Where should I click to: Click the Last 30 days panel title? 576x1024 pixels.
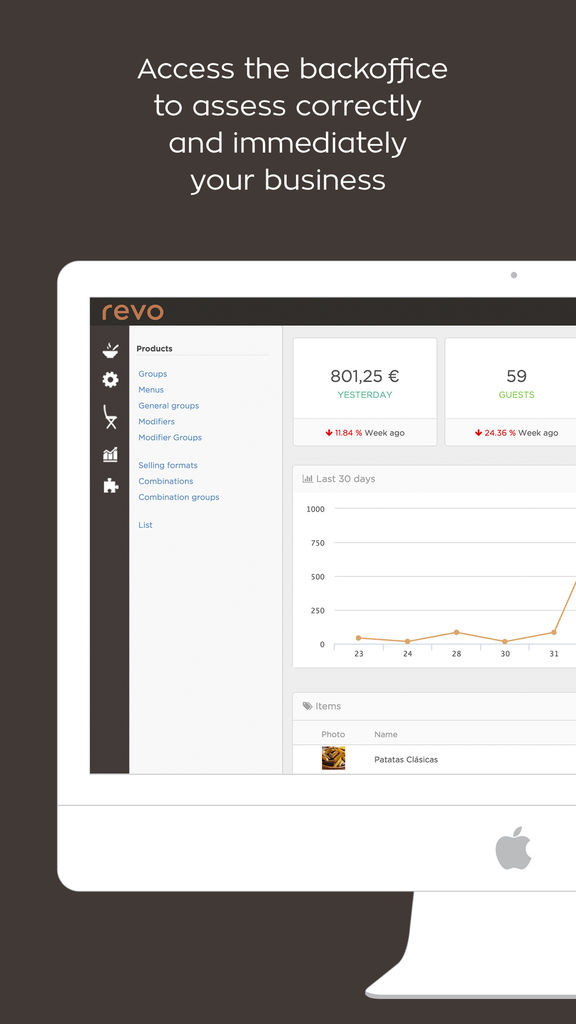pos(345,479)
